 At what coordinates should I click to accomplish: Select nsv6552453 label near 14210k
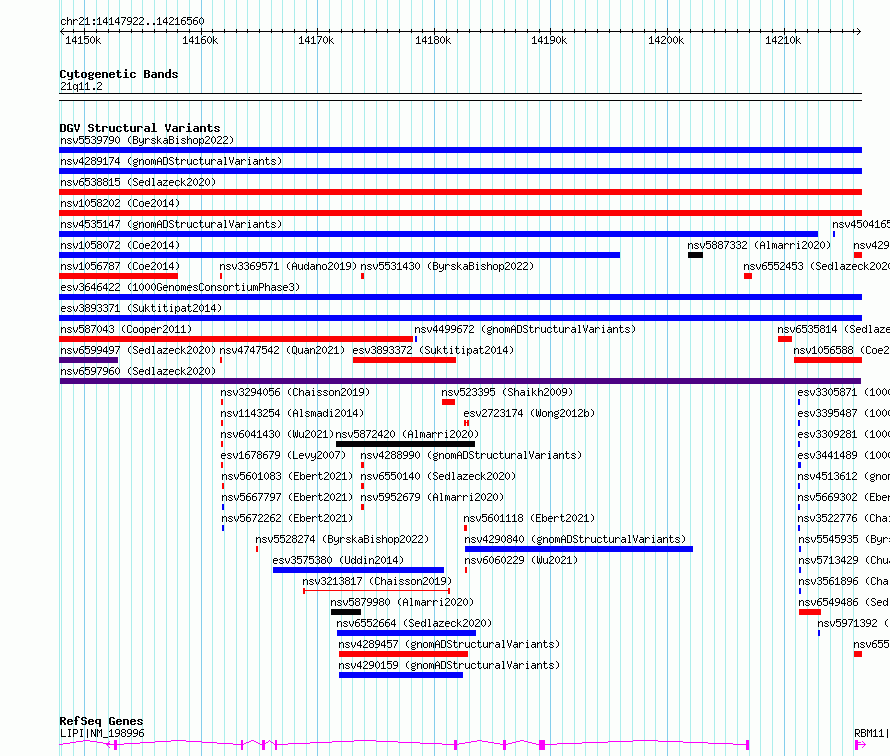tap(817, 266)
